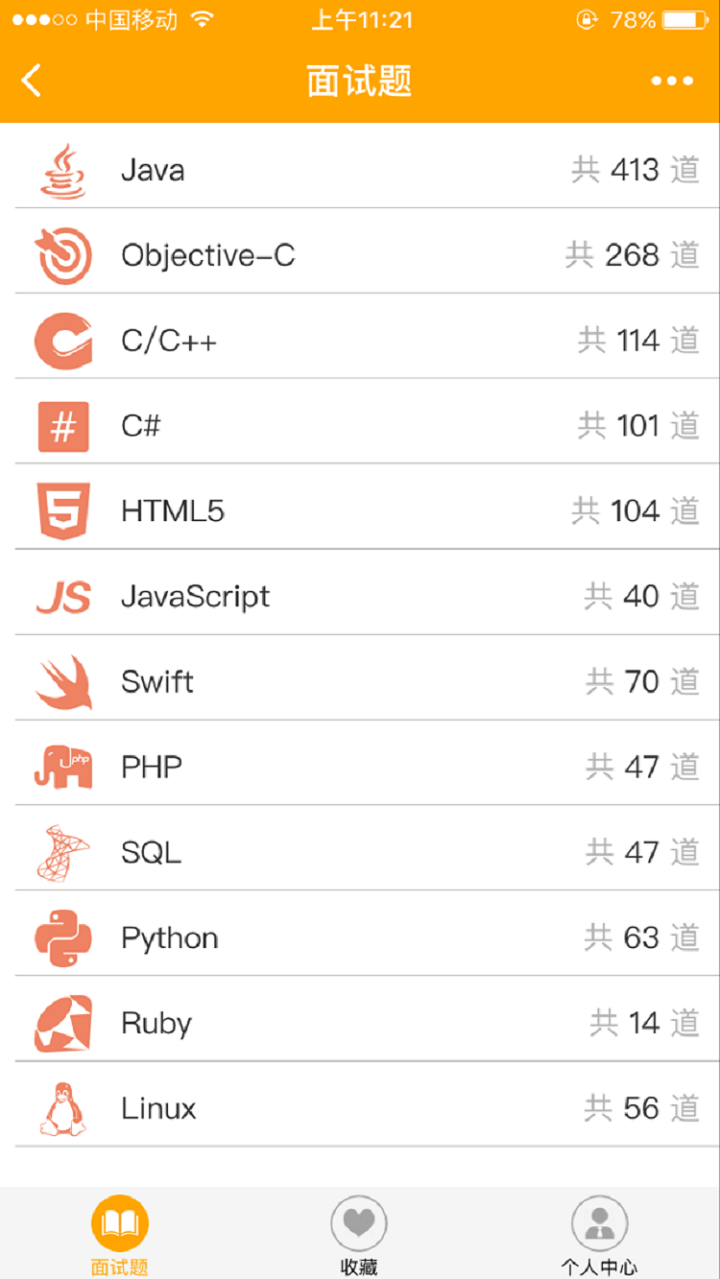This screenshot has width=720, height=1279.
Task: Tap the Linux penguin icon
Action: coord(63,1108)
